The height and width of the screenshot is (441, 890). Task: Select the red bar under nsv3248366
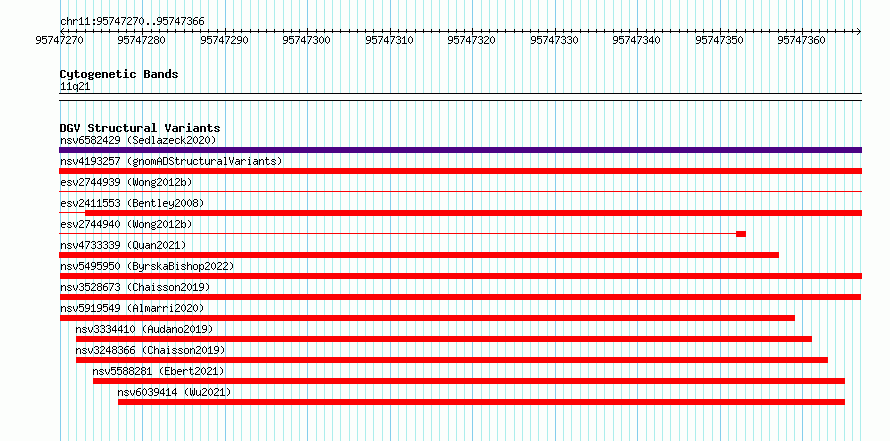tap(452, 360)
